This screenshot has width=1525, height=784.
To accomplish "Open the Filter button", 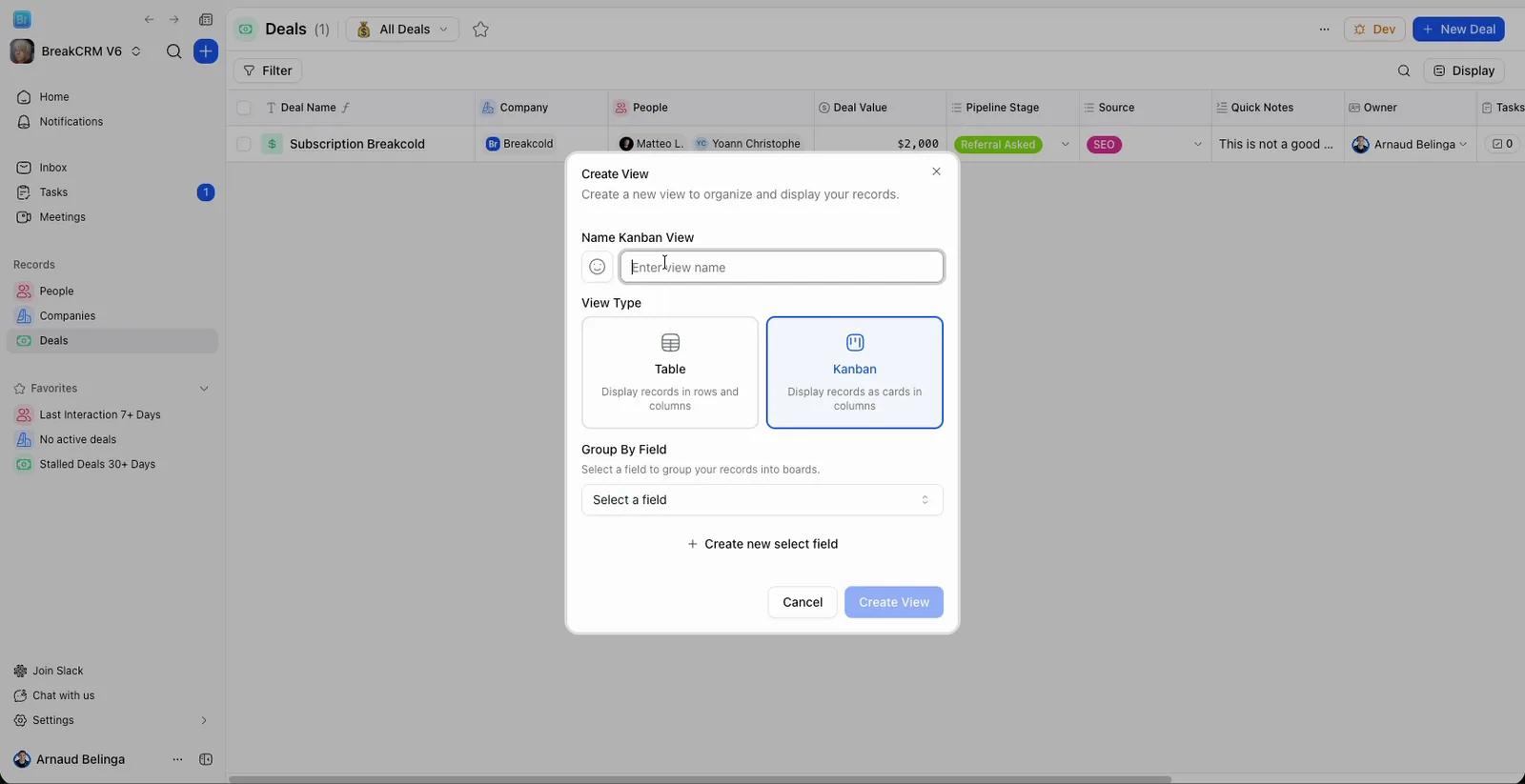I will tap(268, 70).
